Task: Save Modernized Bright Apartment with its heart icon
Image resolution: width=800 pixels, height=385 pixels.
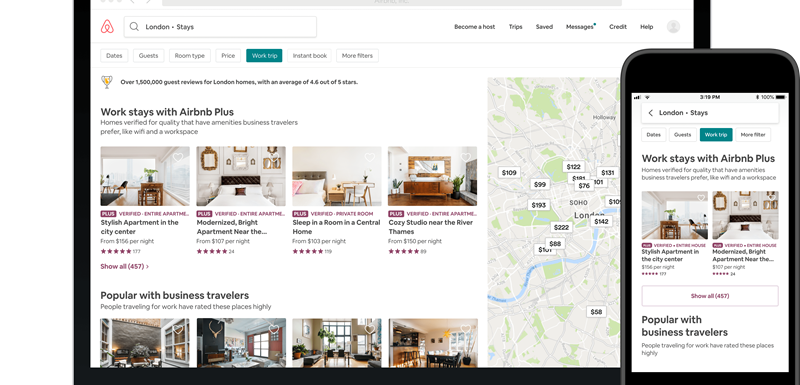Action: 274,158
